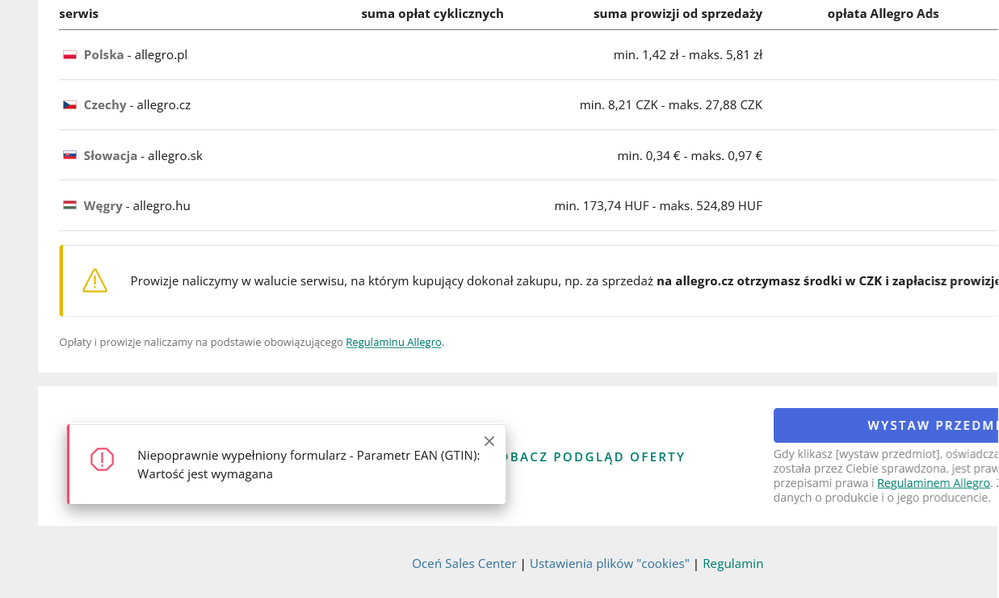999x598 pixels.
Task: Open Ustawienia plików cookies settings
Action: click(x=609, y=563)
